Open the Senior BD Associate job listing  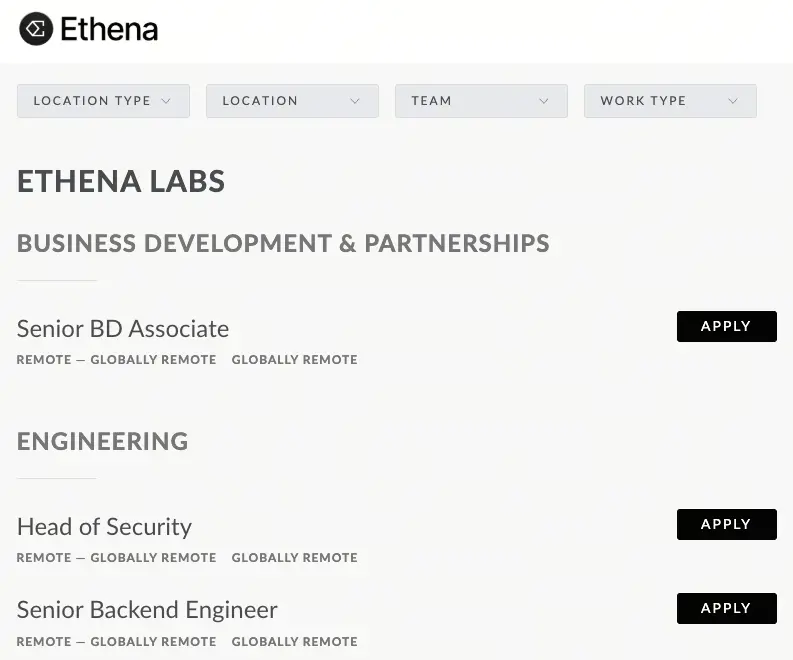tap(123, 328)
